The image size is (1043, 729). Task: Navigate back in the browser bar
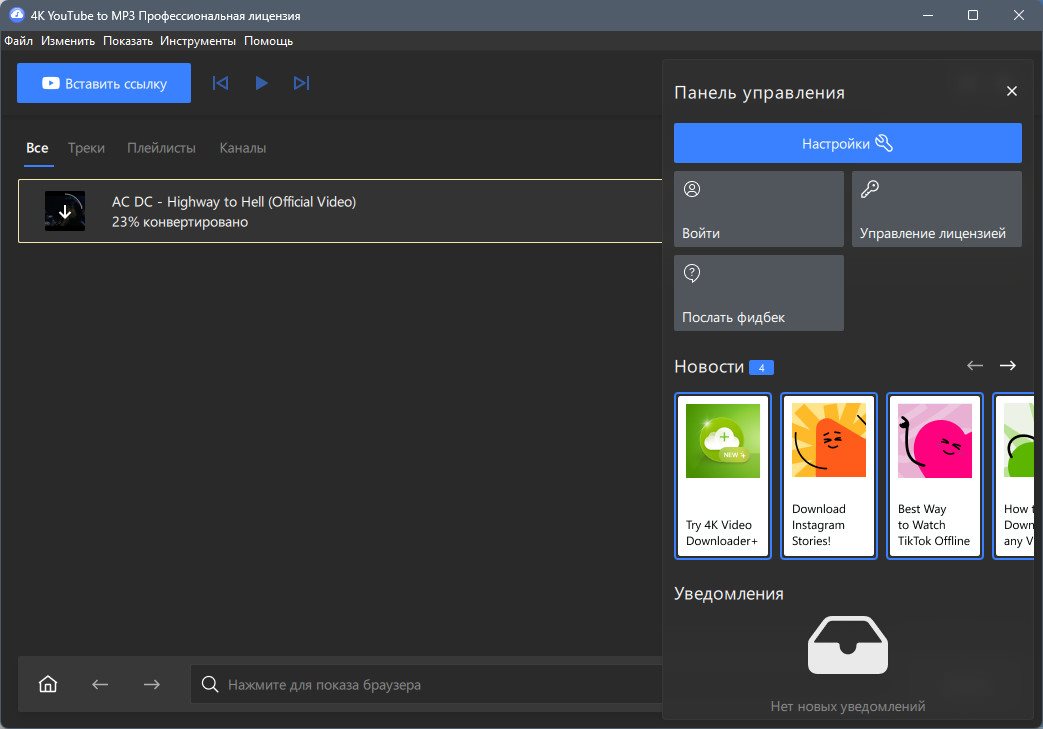[100, 684]
